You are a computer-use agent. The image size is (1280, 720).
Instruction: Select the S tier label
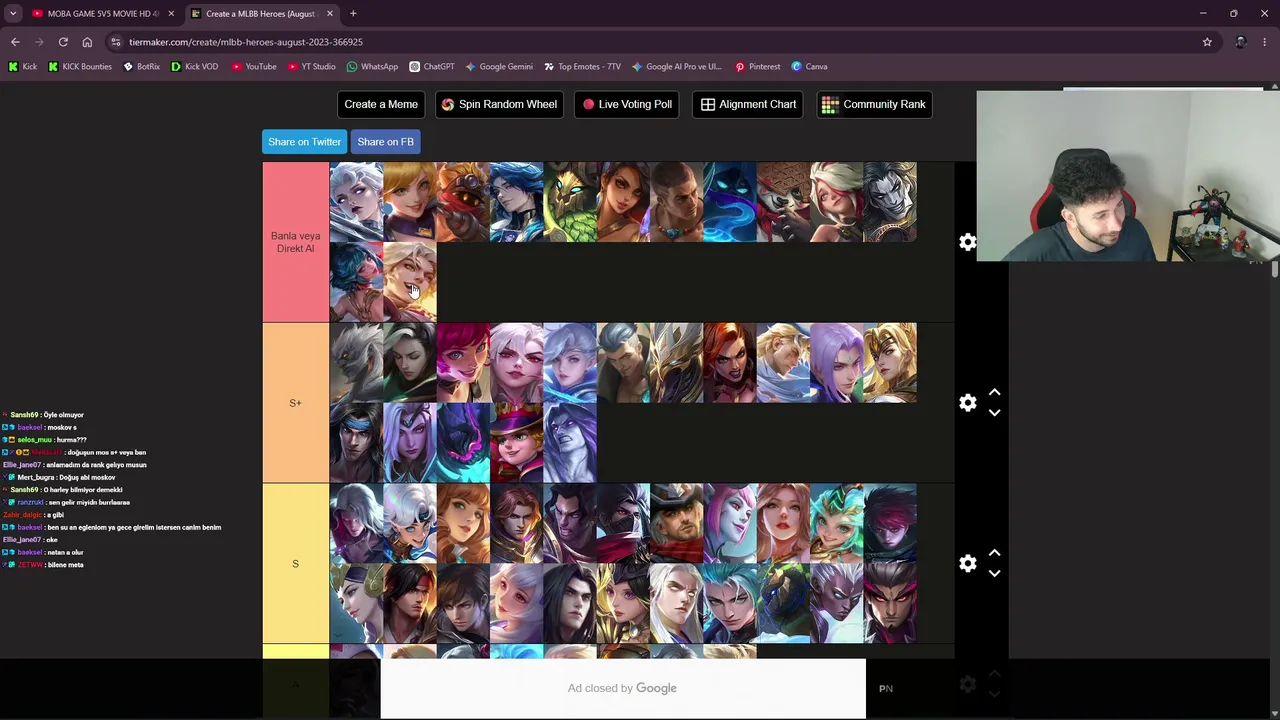click(x=295, y=564)
